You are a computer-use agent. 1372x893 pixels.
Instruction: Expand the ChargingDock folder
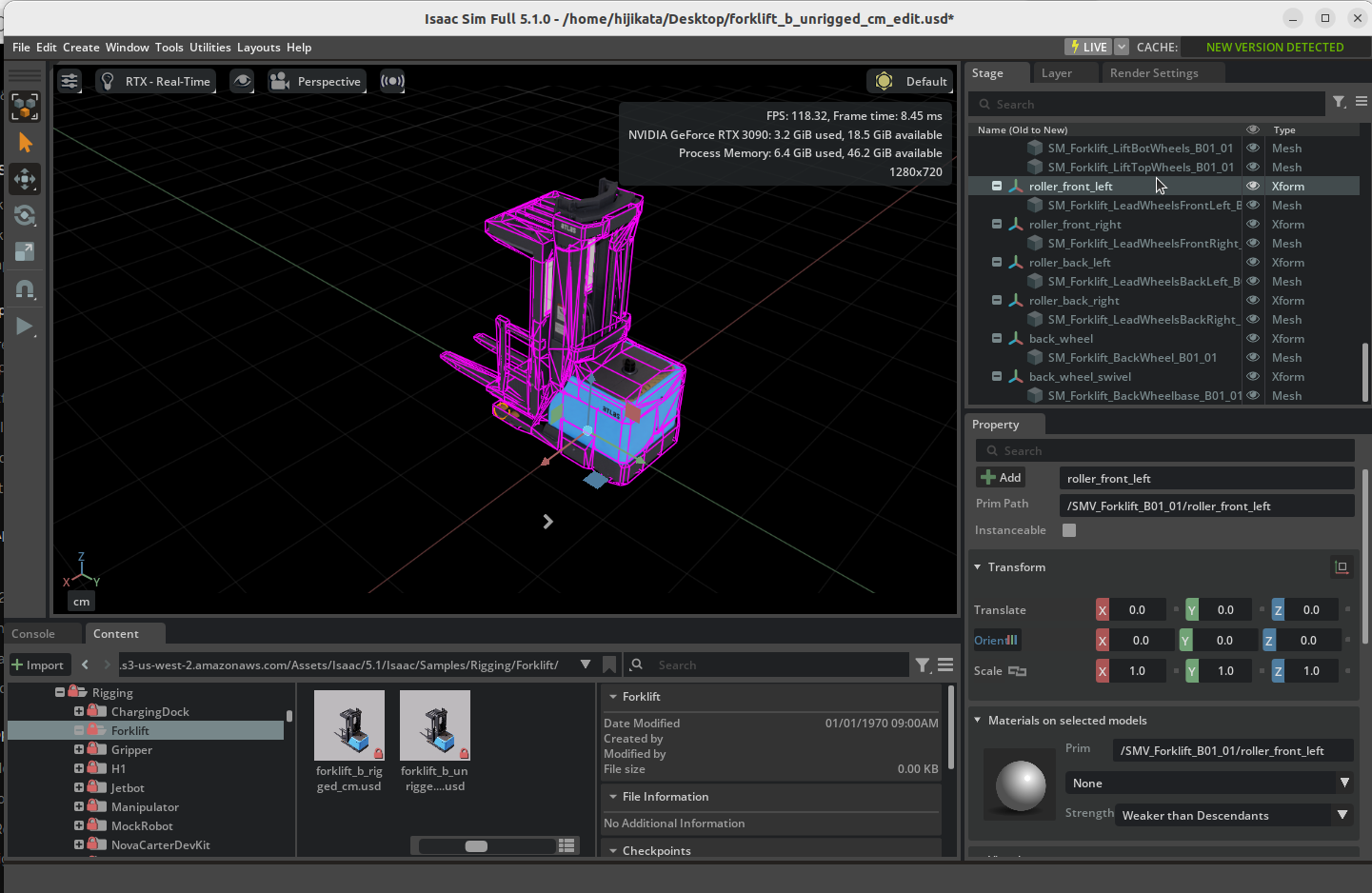(79, 712)
